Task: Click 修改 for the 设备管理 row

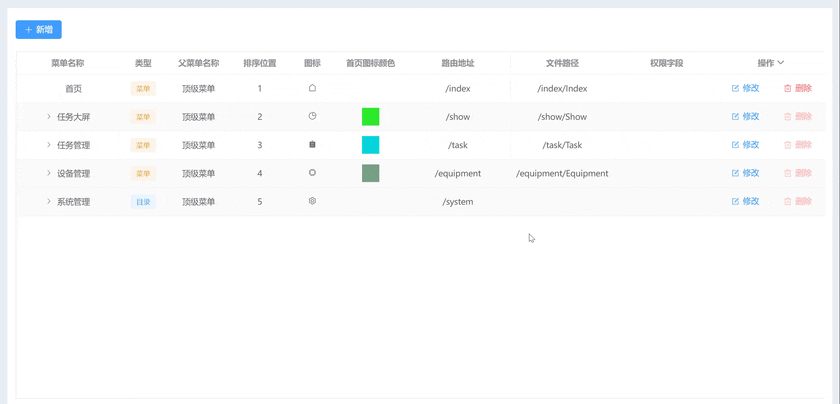Action: (x=745, y=173)
